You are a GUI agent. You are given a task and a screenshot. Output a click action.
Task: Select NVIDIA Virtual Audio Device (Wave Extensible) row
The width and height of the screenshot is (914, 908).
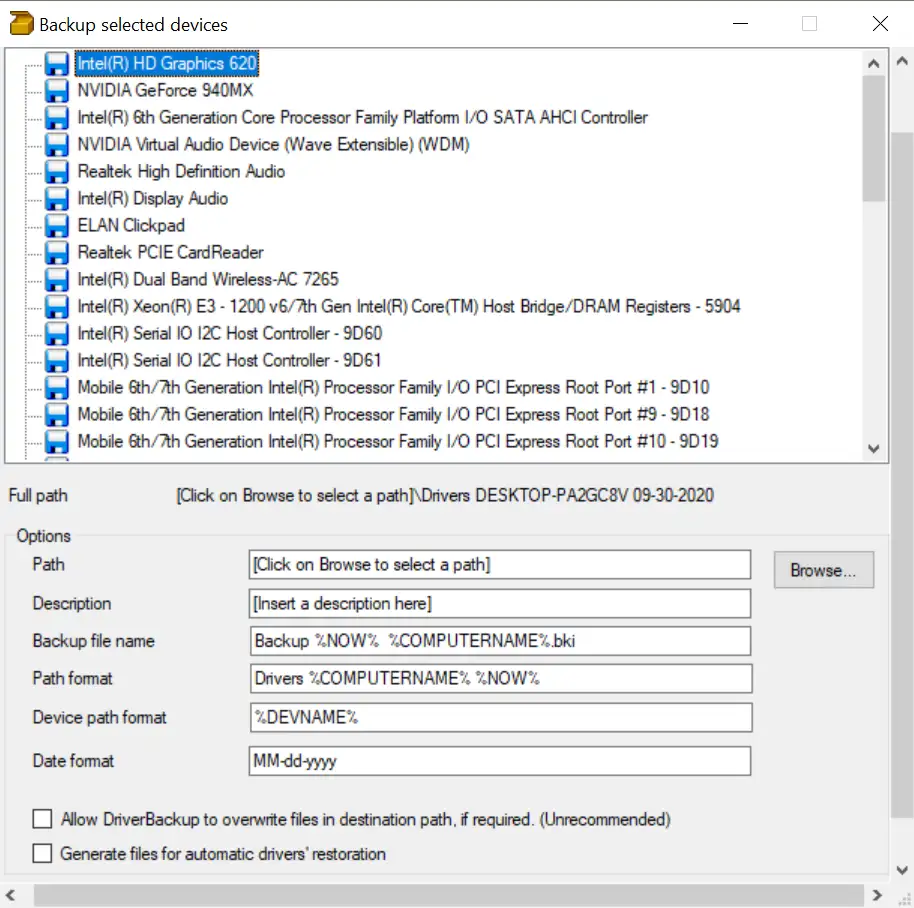tap(273, 145)
